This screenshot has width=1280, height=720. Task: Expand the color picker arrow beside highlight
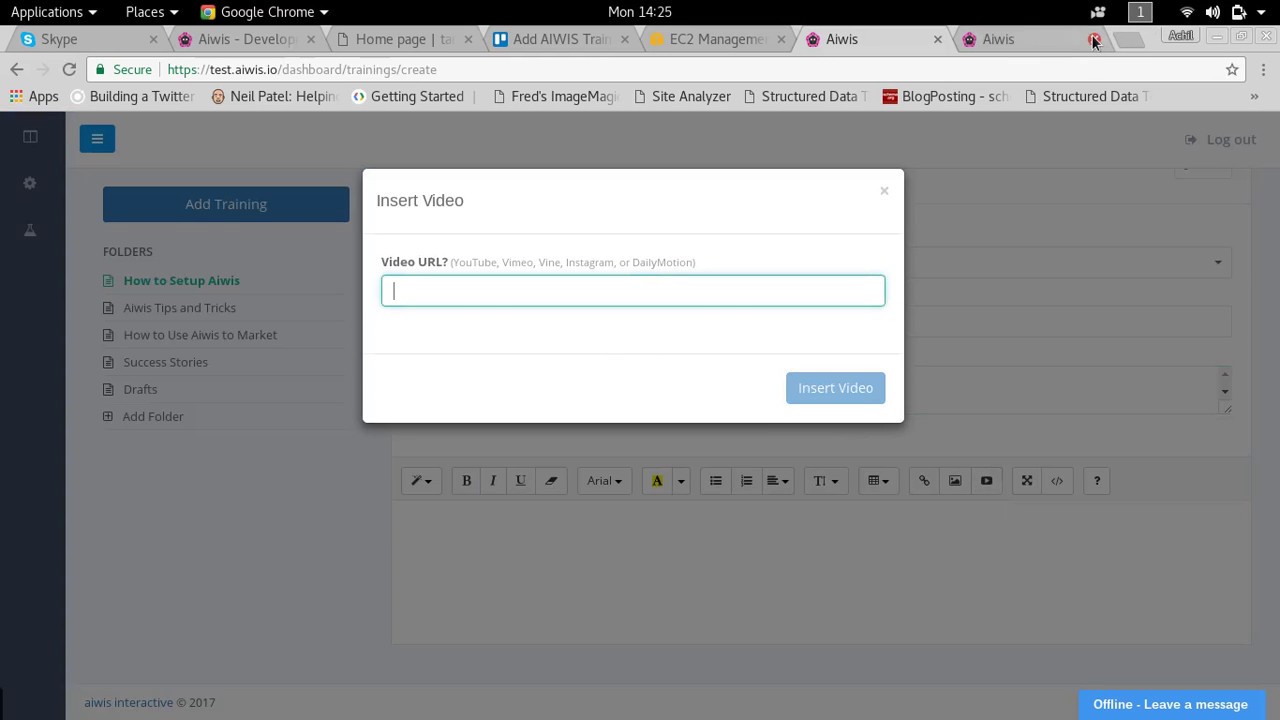(x=681, y=481)
